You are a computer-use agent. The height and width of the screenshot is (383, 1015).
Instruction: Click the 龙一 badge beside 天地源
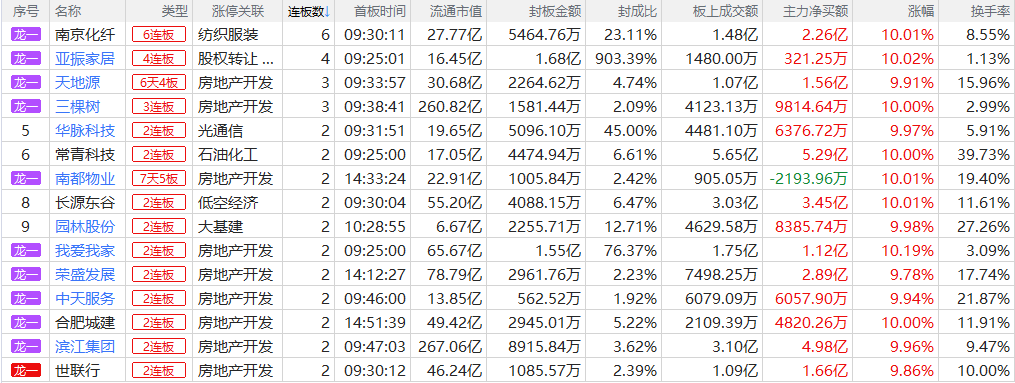[26, 82]
